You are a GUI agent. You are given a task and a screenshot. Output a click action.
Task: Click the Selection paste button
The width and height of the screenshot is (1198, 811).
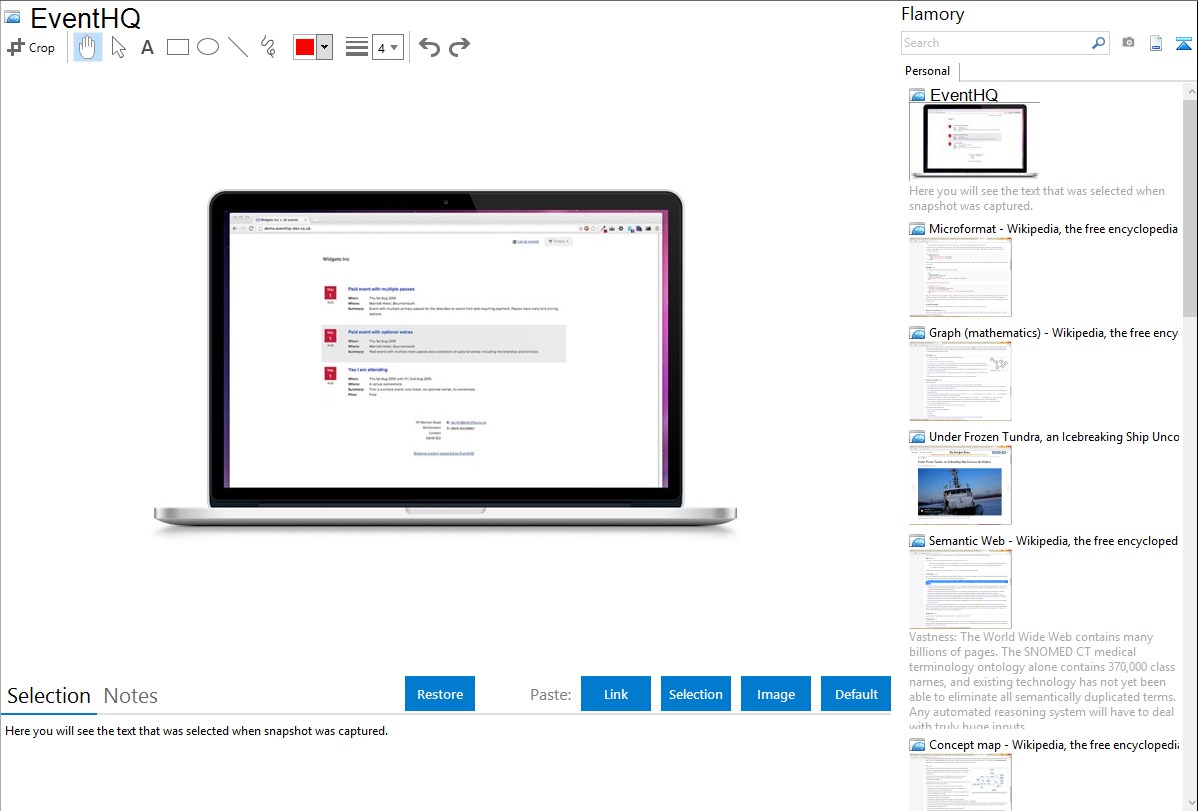[695, 694]
